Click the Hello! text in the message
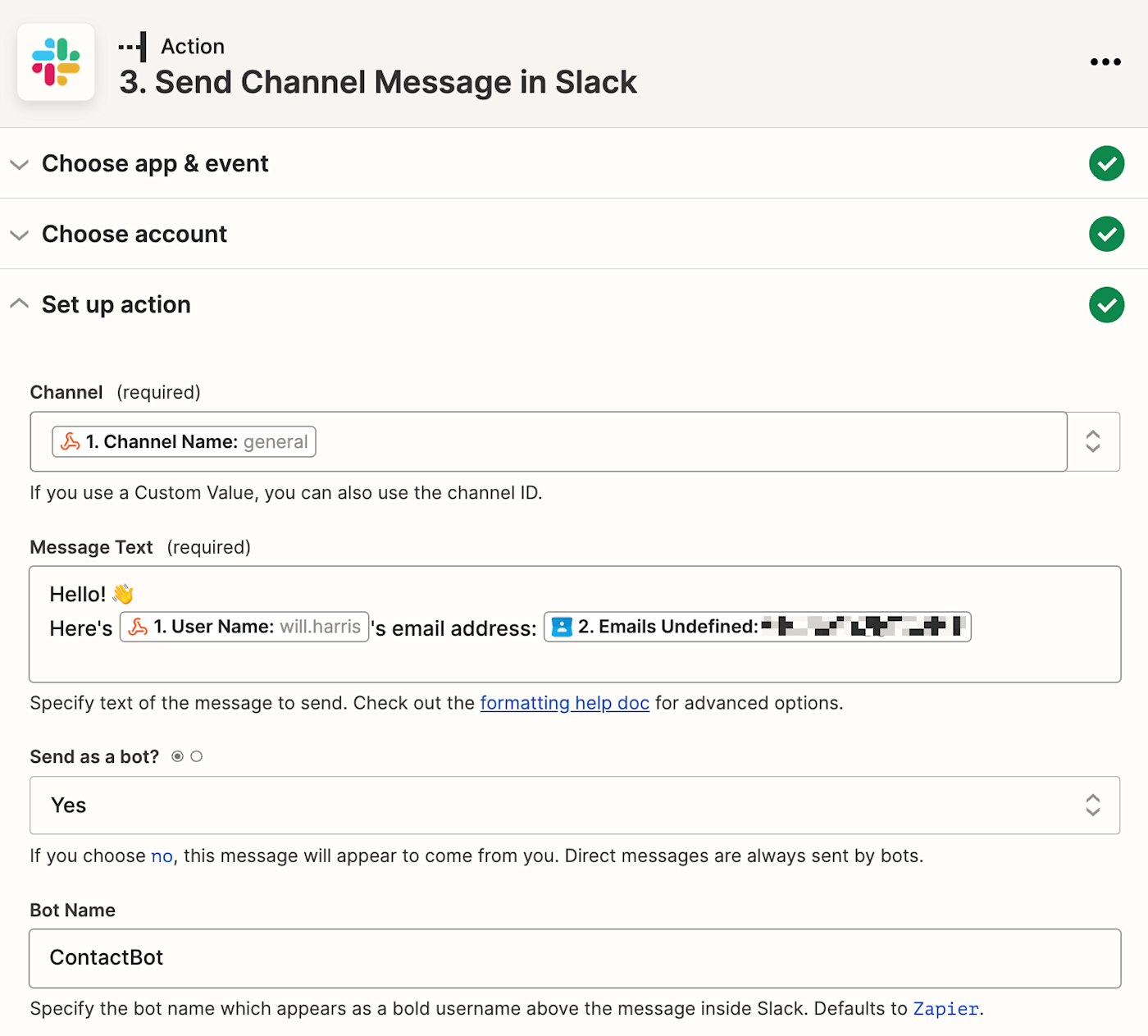 [78, 594]
